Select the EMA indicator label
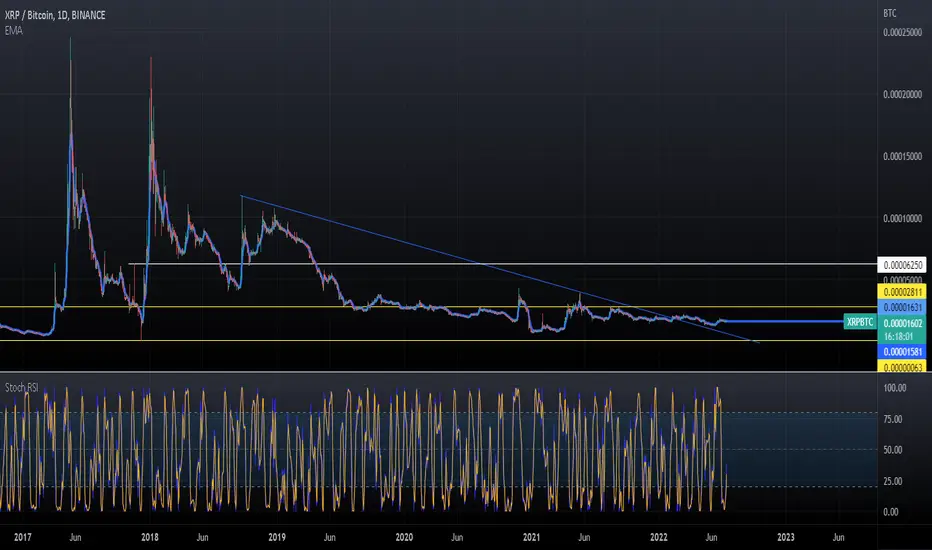Viewport: 932px width, 550px height. [14, 30]
